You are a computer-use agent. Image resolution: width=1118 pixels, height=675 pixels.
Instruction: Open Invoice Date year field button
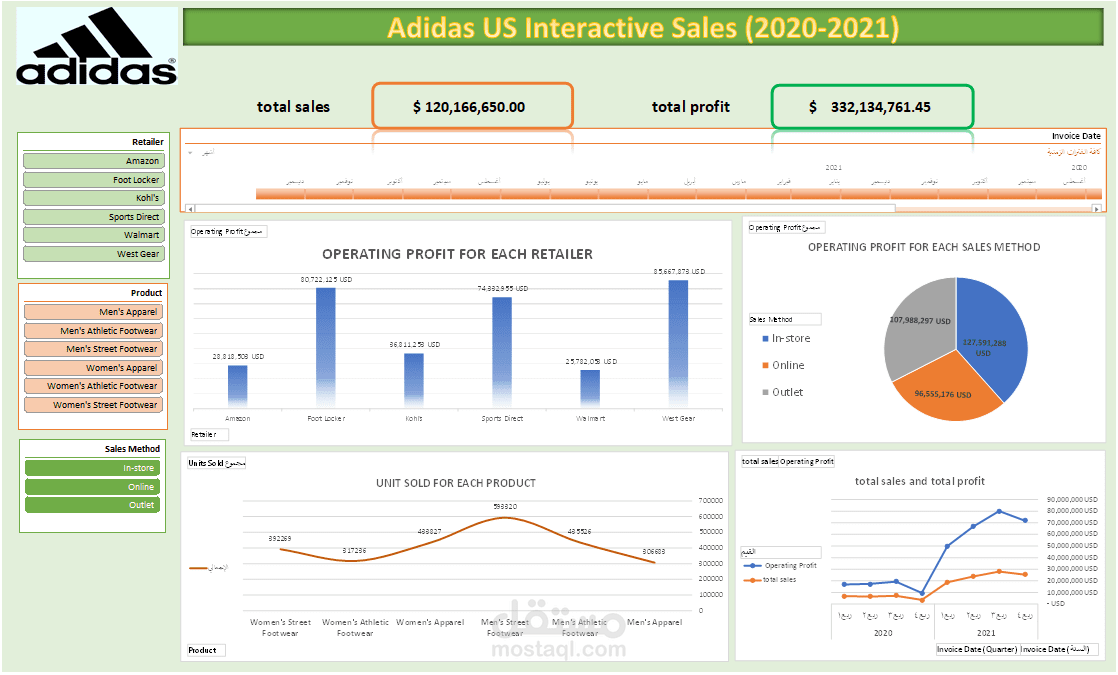[x=1059, y=649]
